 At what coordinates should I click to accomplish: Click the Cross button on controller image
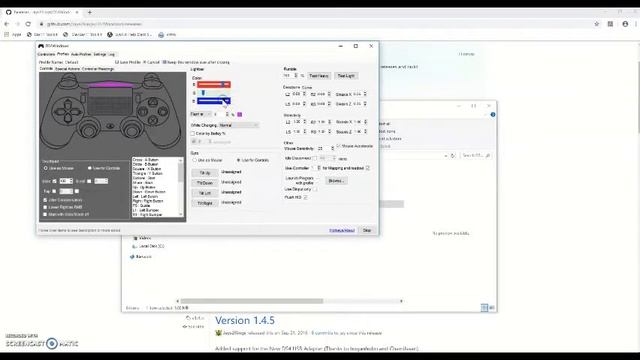pos(152,120)
